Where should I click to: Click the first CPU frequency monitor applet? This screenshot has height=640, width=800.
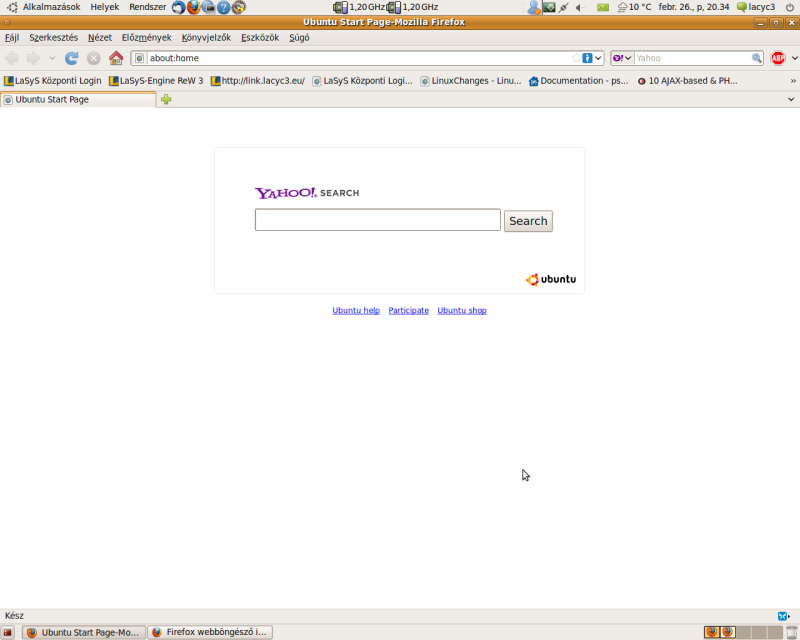click(x=359, y=7)
